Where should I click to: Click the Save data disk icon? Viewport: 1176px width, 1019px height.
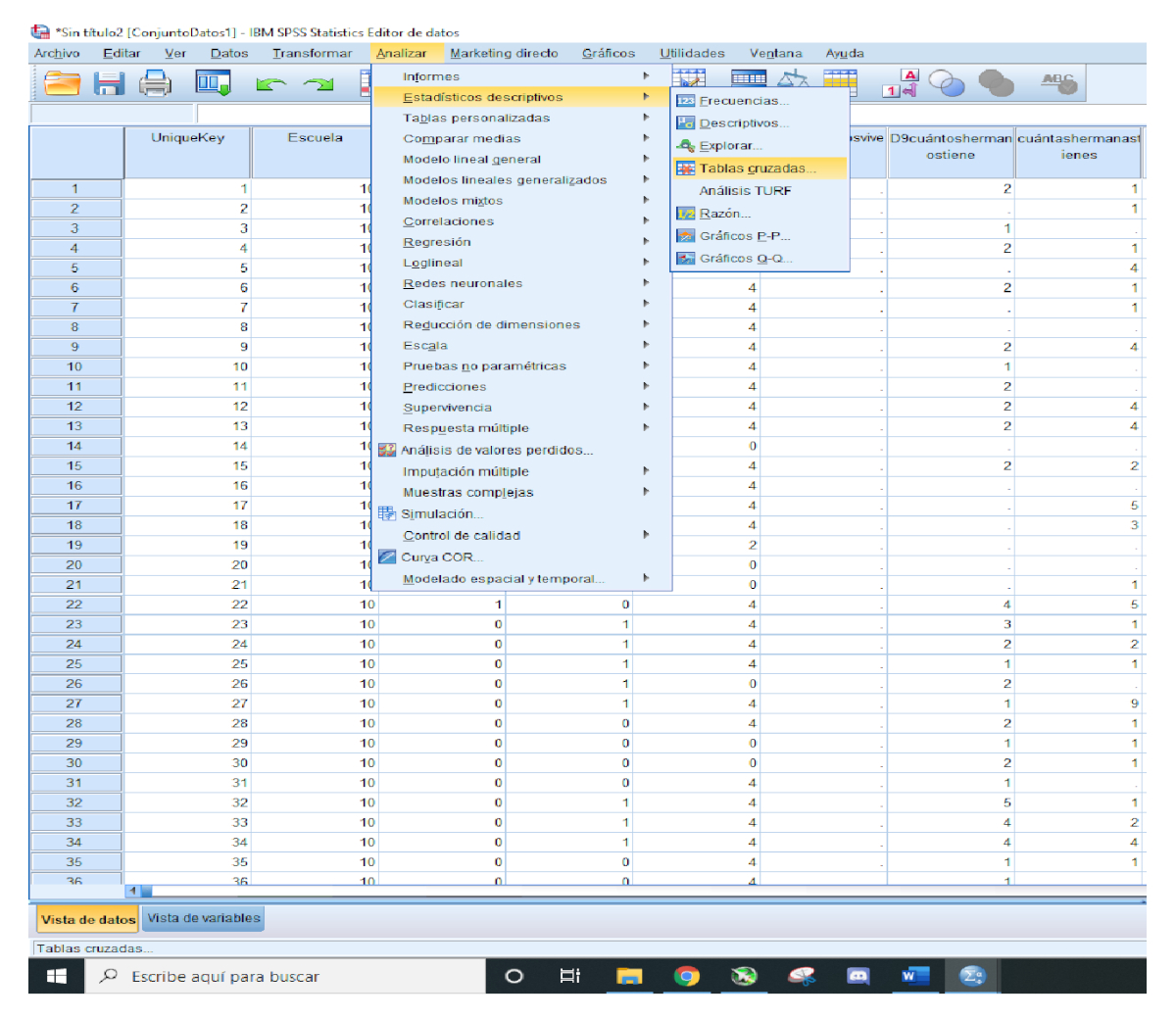(109, 84)
